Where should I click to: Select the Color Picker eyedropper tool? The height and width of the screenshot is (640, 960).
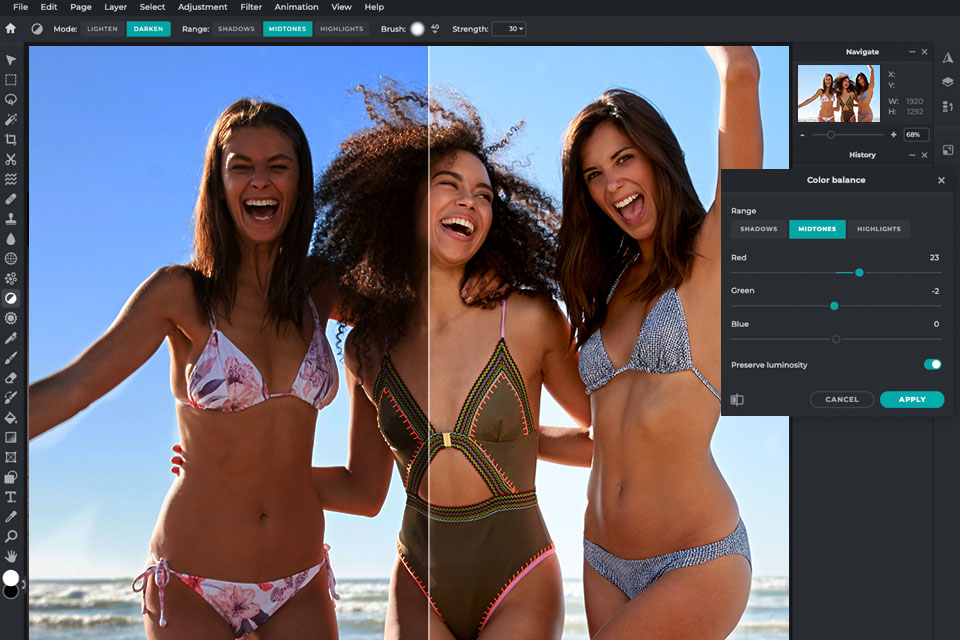point(10,517)
